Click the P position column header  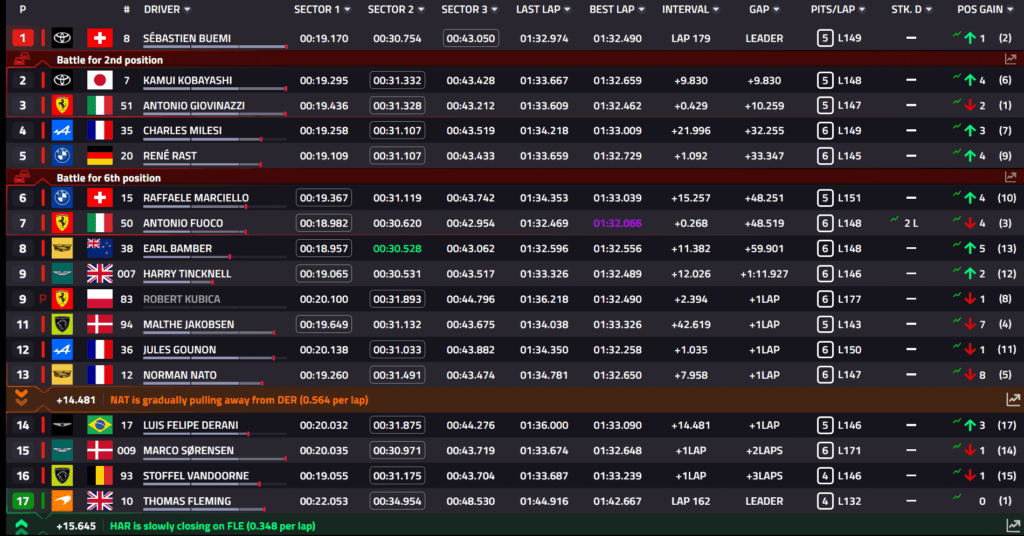tap(23, 10)
